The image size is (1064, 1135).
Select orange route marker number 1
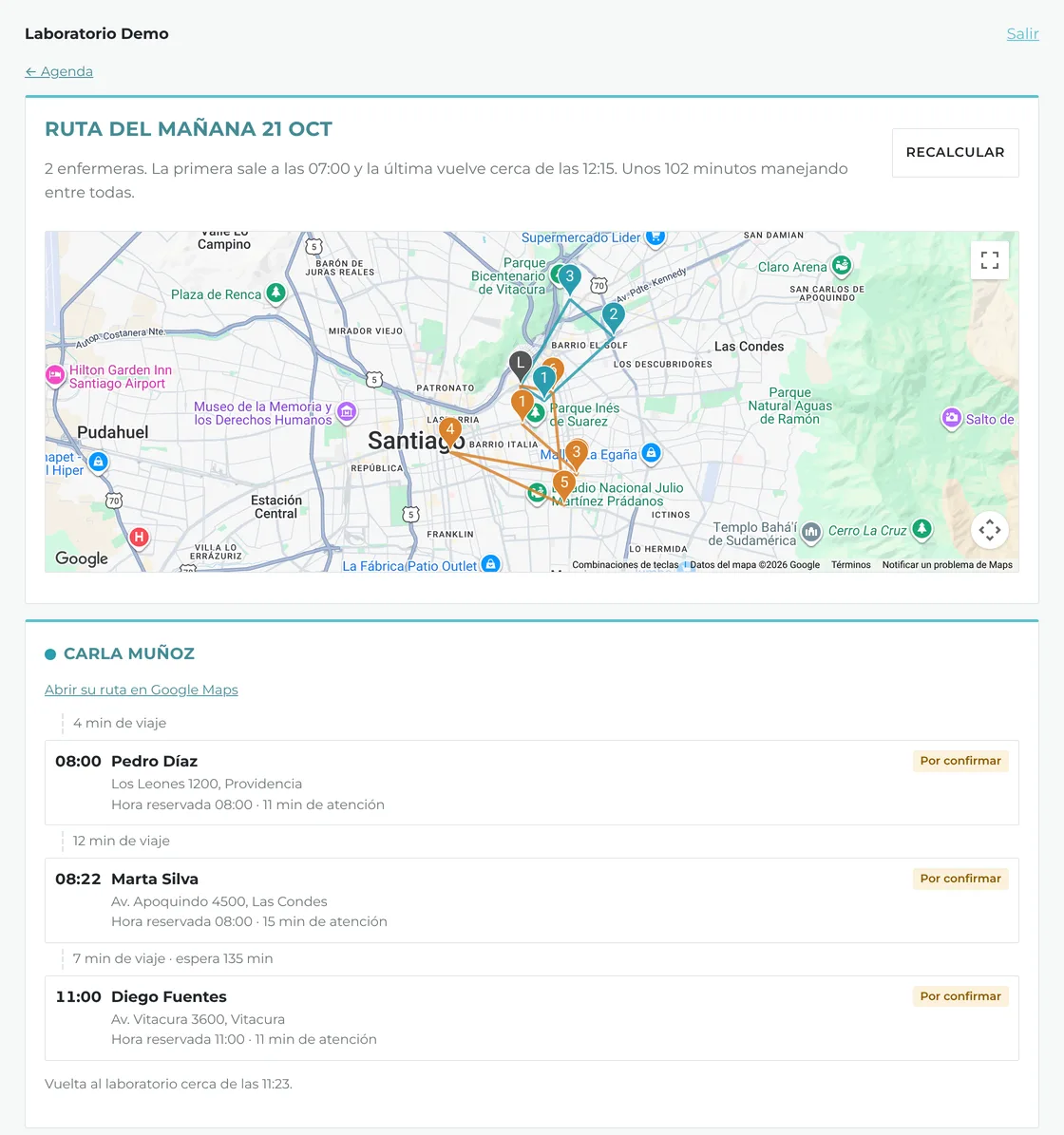click(522, 405)
